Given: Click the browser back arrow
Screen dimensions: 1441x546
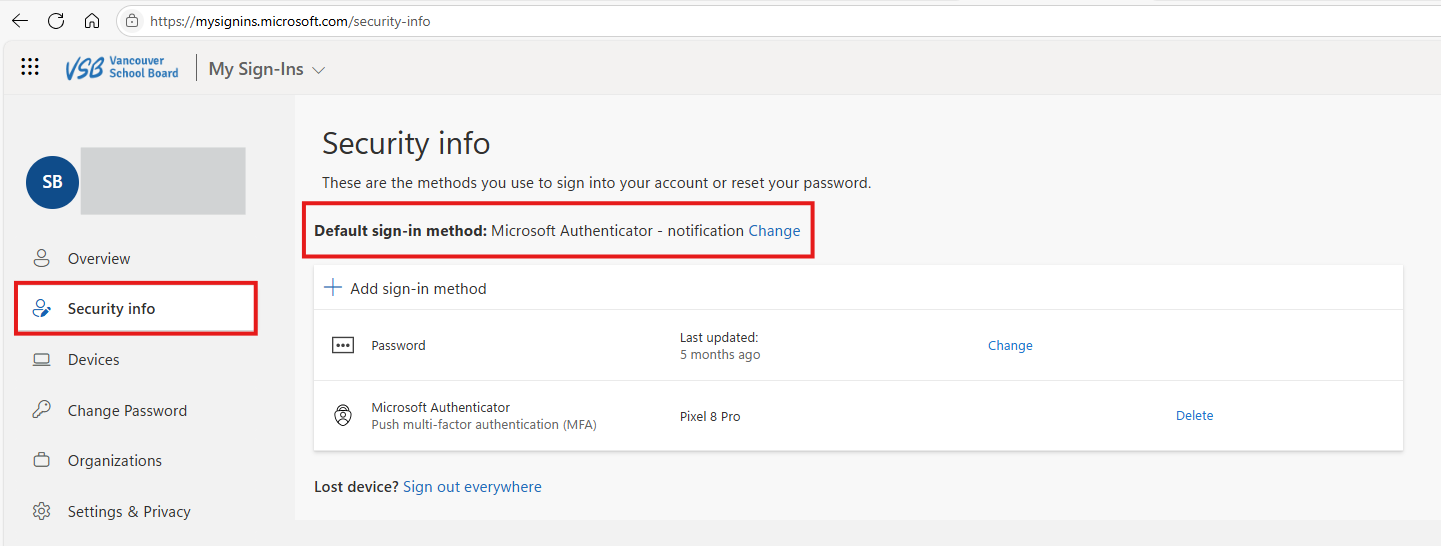Looking at the screenshot, I should coord(20,21).
